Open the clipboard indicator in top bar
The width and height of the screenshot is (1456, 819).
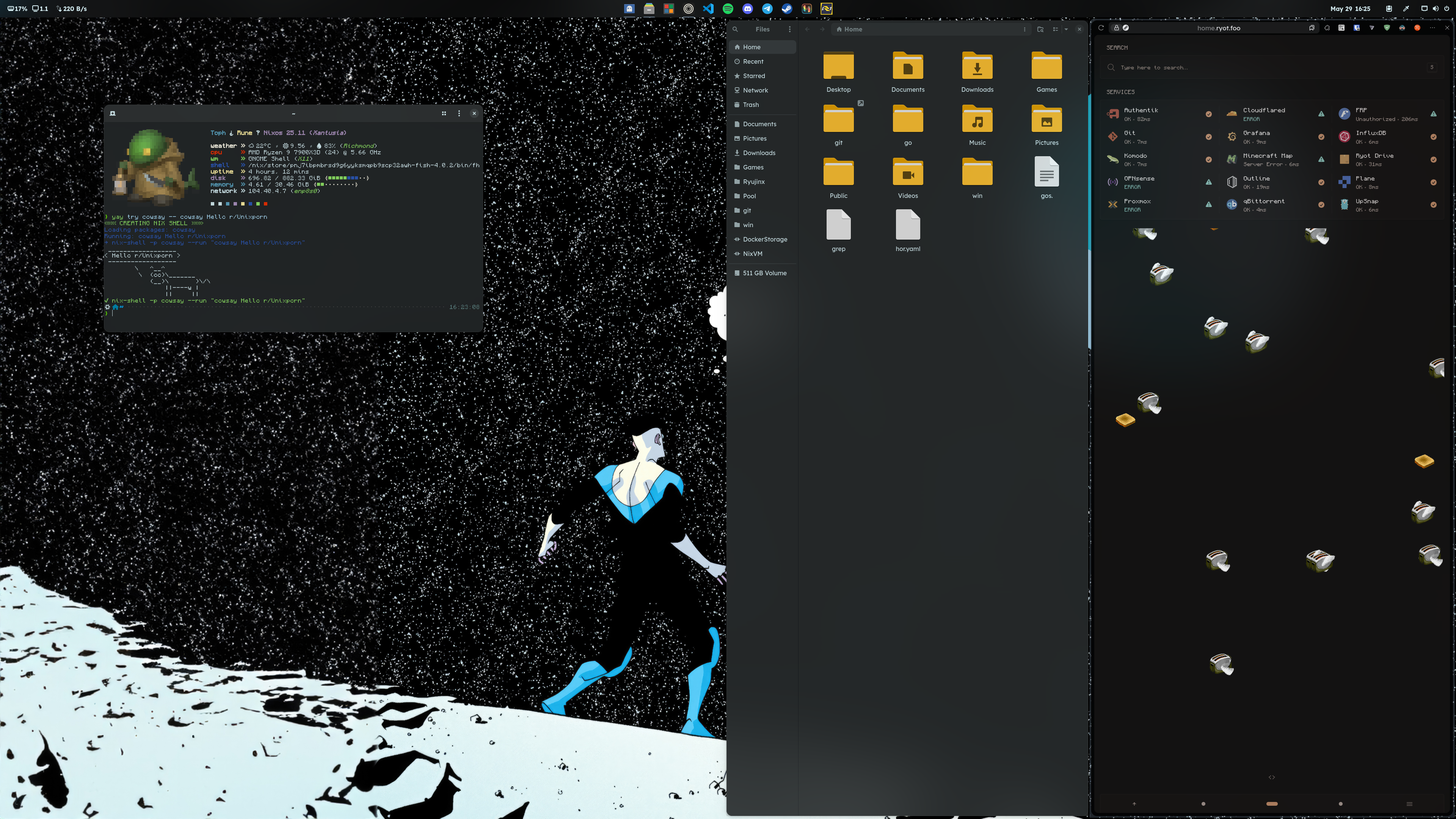(x=1389, y=8)
